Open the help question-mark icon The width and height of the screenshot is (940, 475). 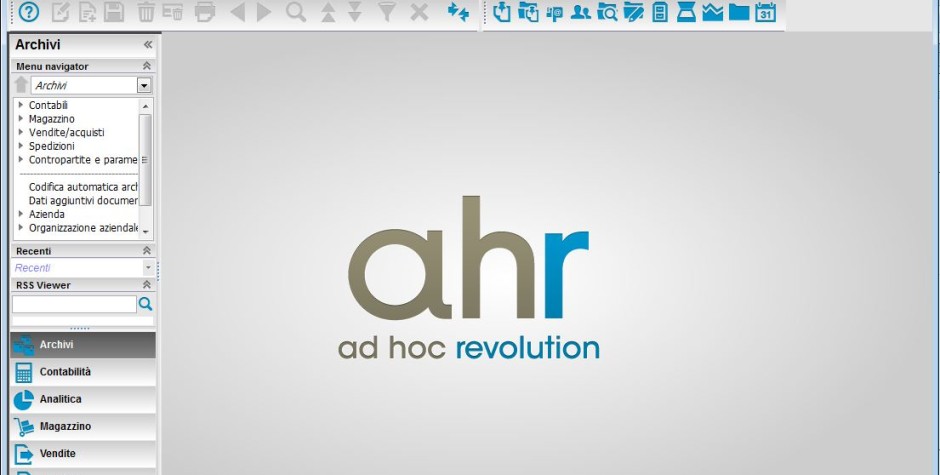pos(29,12)
